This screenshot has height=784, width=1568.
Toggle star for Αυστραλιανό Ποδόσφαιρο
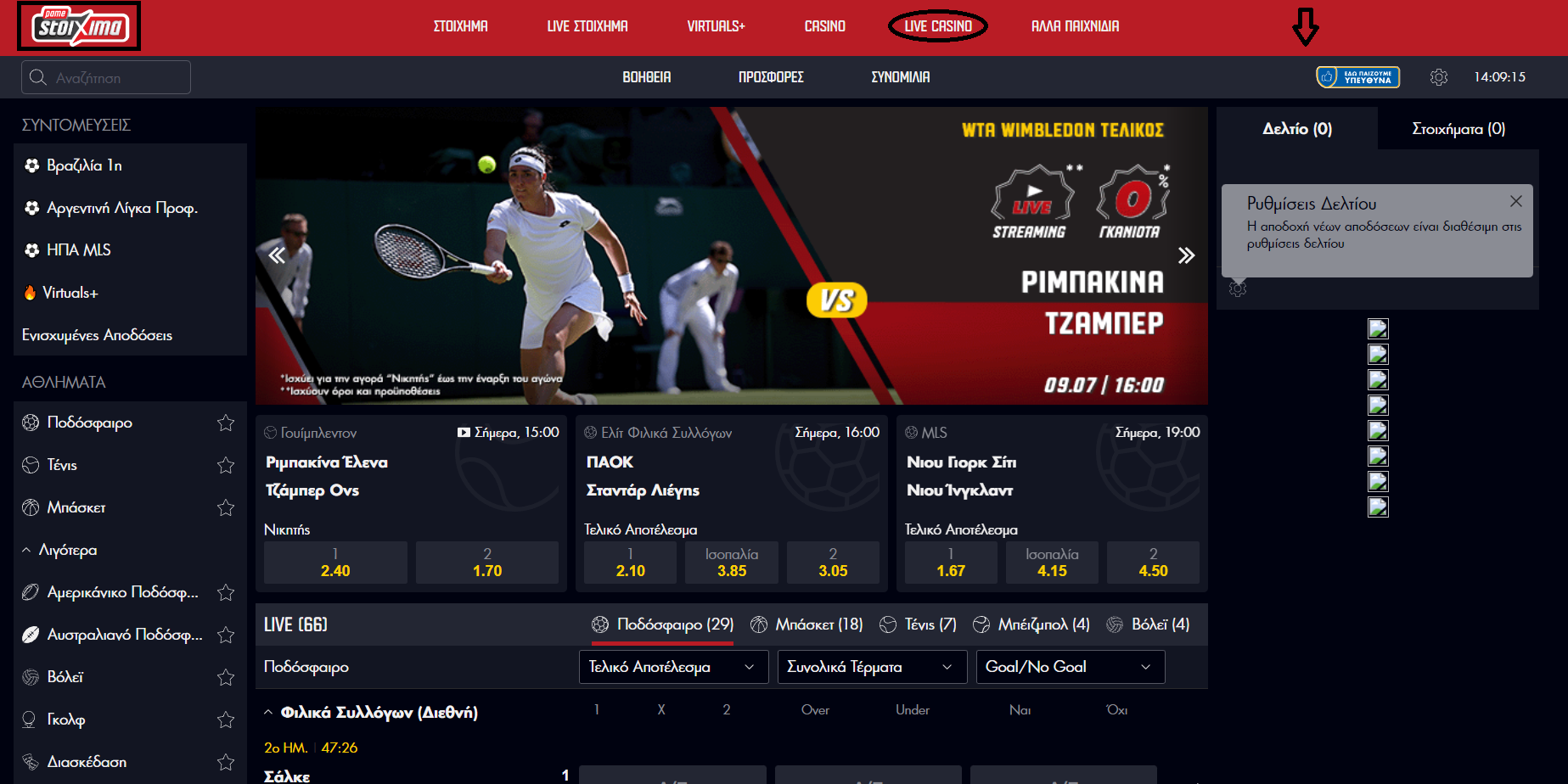click(x=226, y=635)
